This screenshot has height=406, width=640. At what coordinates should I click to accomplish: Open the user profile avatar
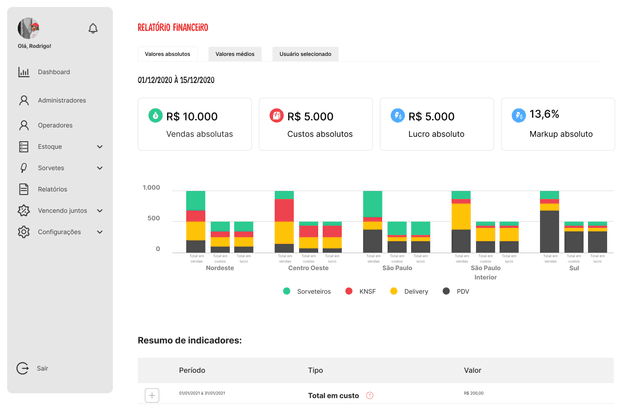click(28, 28)
